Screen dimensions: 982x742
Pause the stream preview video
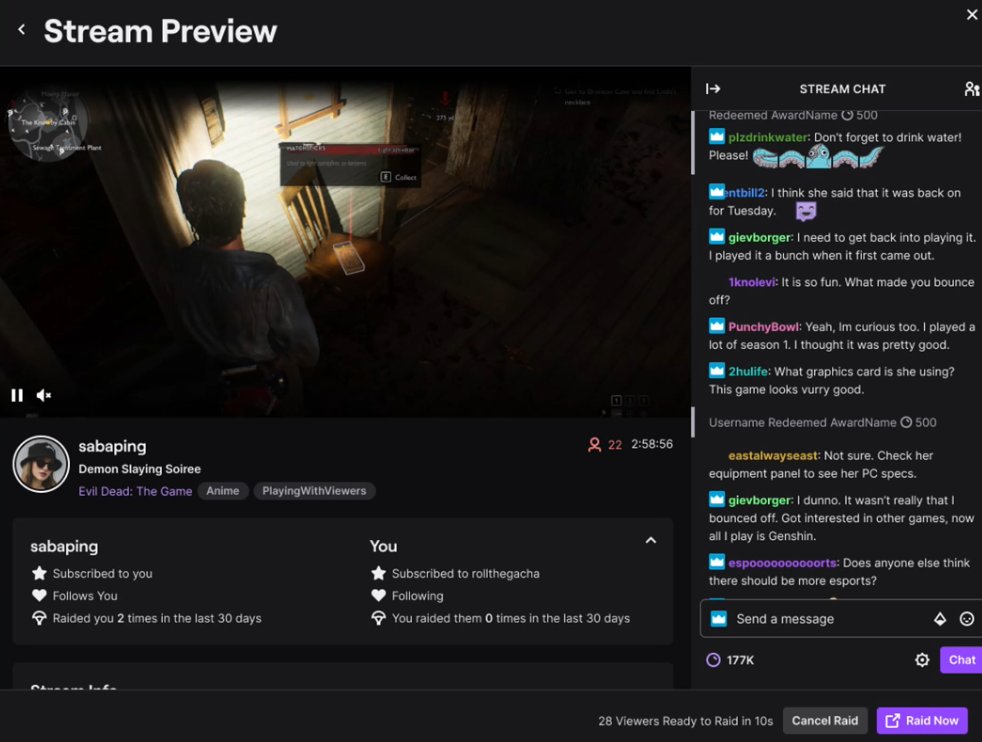point(17,395)
